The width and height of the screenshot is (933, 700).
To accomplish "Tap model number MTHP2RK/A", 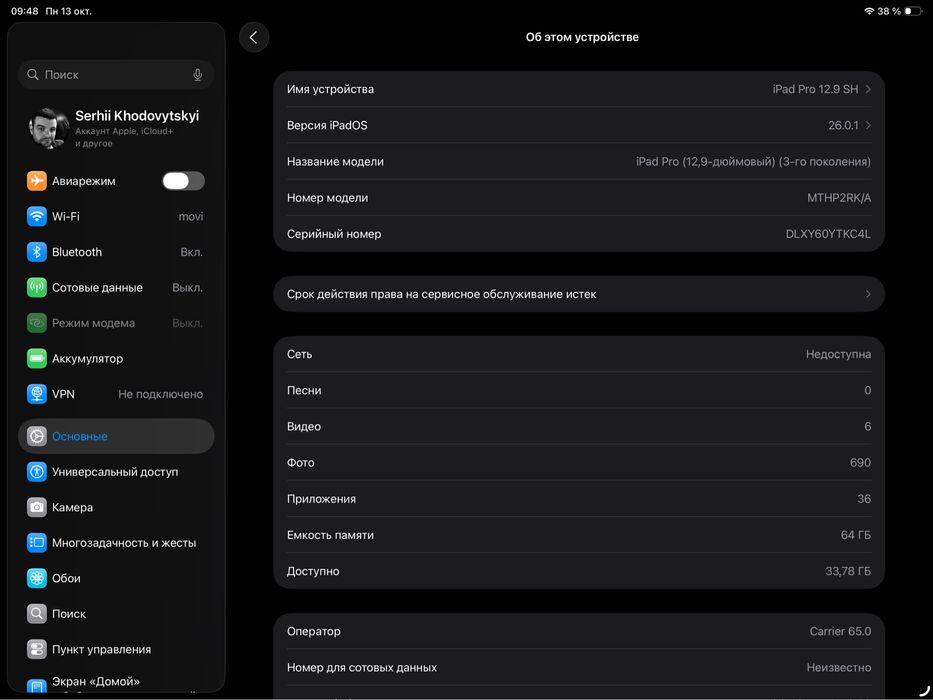I will pos(839,198).
